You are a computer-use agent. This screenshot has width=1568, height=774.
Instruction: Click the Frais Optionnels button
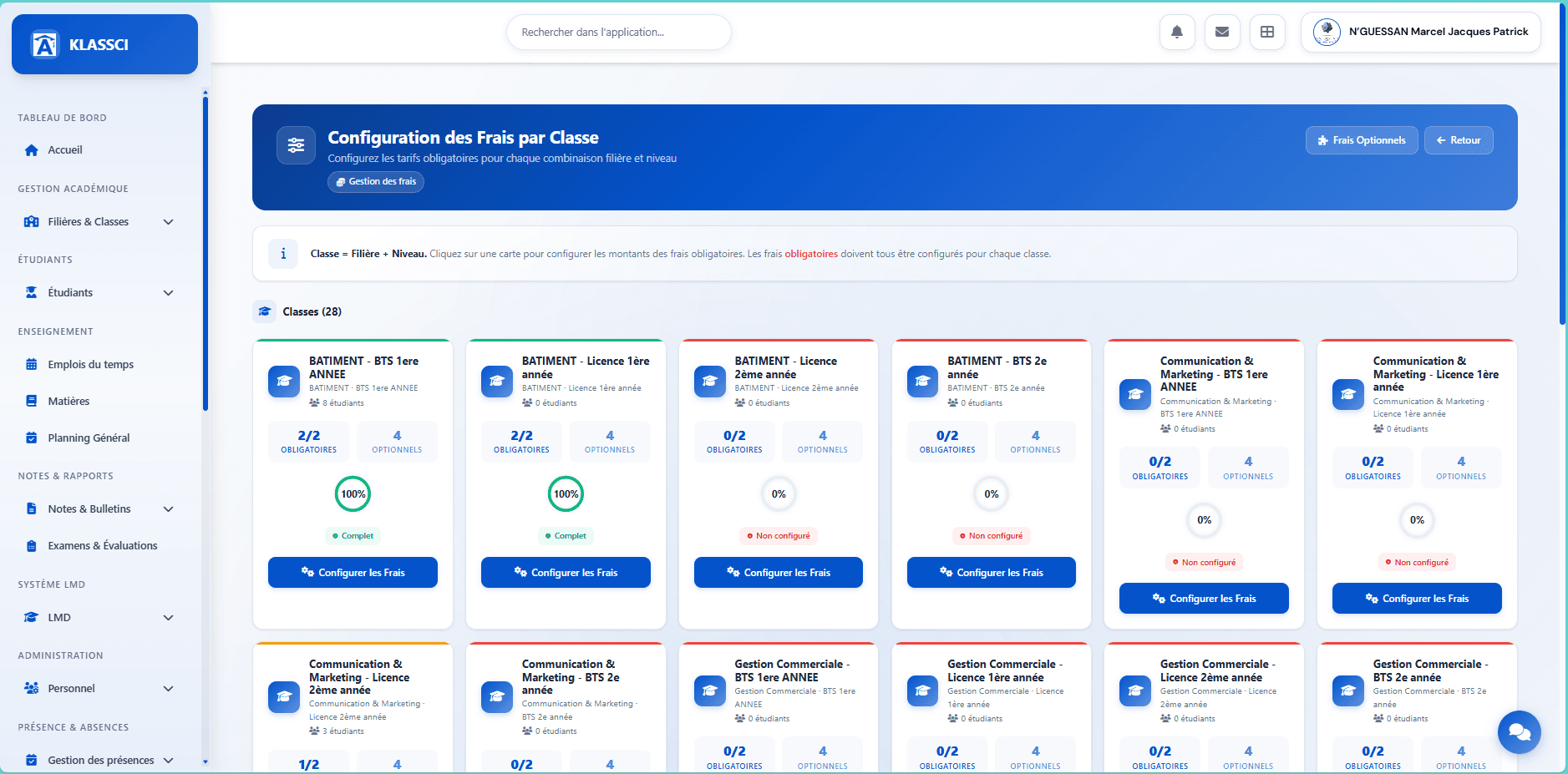[1361, 140]
